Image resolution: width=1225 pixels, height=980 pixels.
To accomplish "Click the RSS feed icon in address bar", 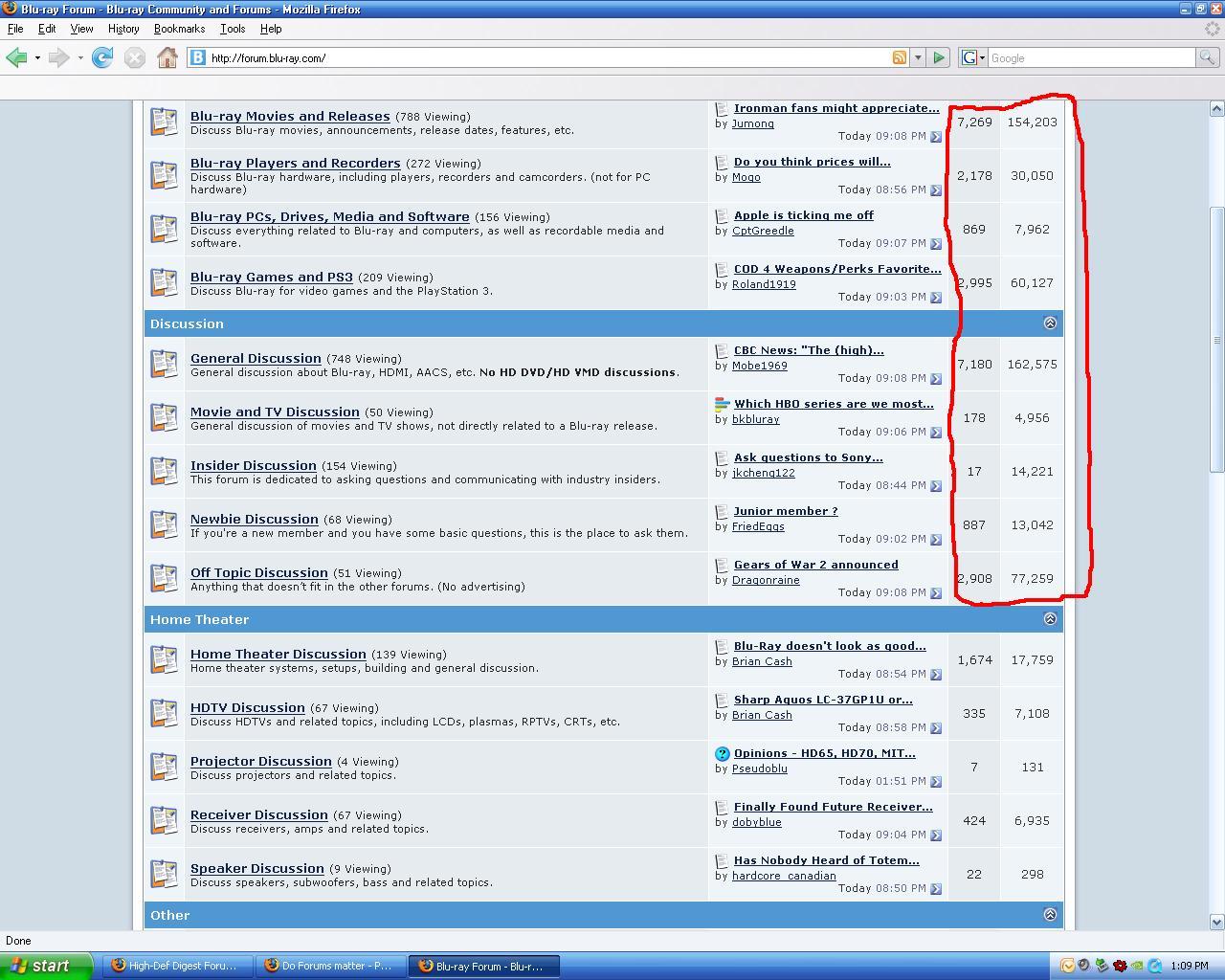I will point(899,57).
